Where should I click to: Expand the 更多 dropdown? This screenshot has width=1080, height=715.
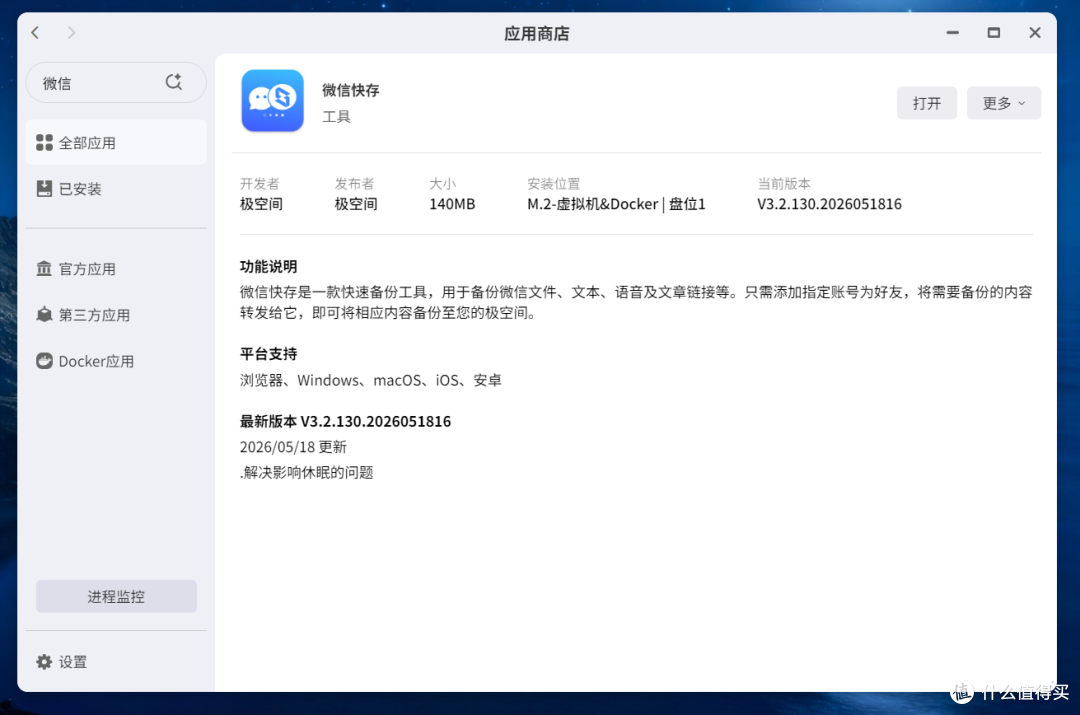coord(1004,103)
